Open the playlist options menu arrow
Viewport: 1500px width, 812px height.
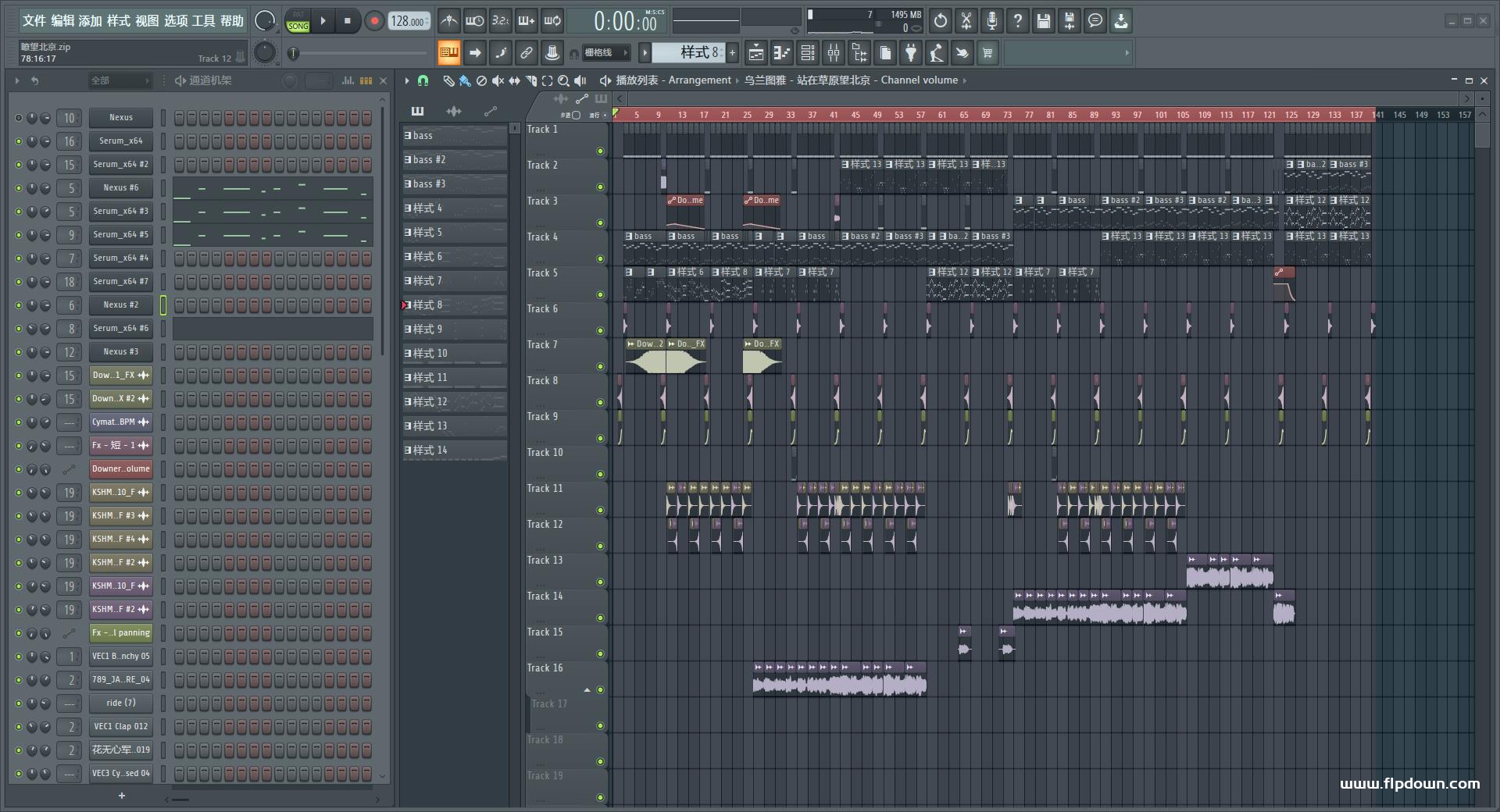click(407, 80)
